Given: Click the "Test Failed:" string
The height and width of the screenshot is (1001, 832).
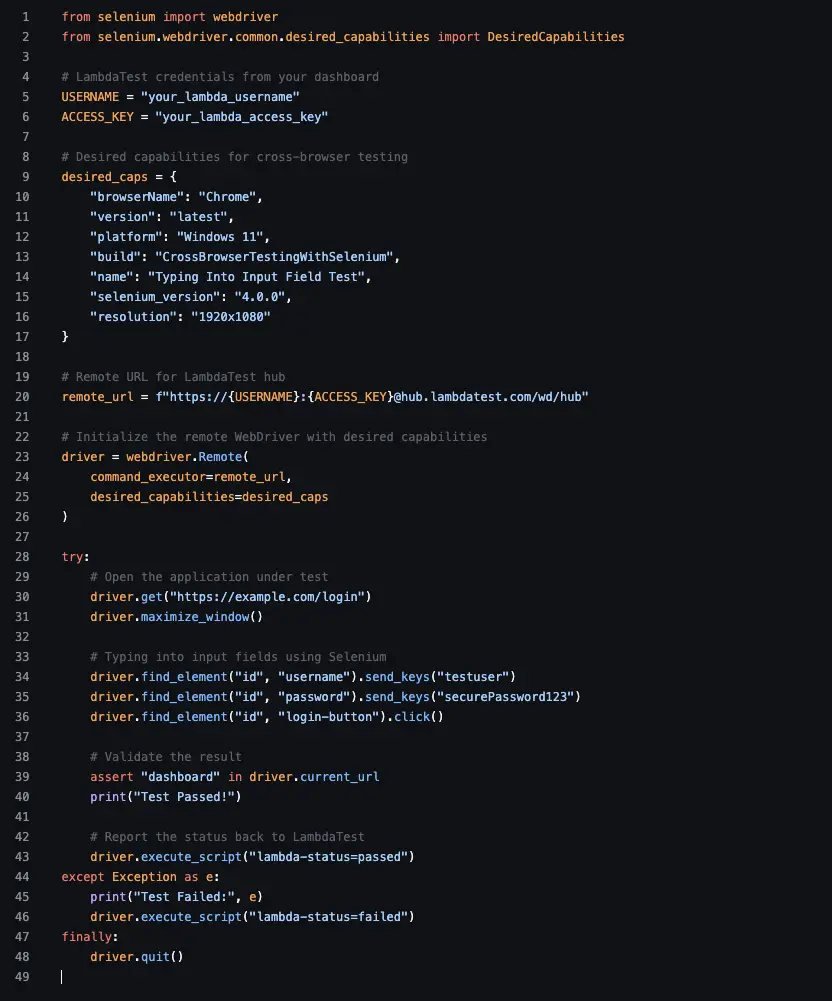Looking at the screenshot, I should pyautogui.click(x=184, y=897).
